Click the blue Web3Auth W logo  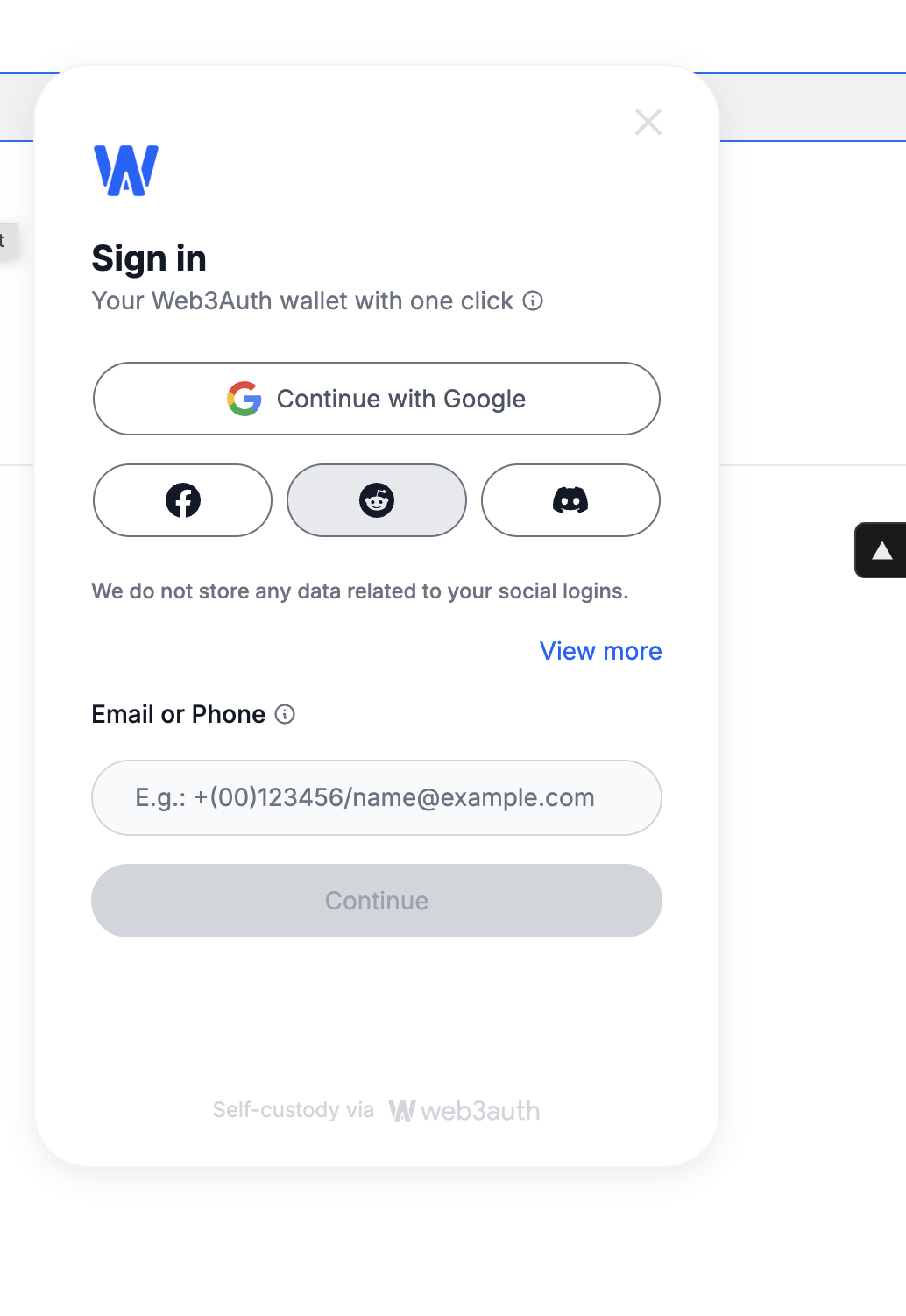click(x=126, y=171)
